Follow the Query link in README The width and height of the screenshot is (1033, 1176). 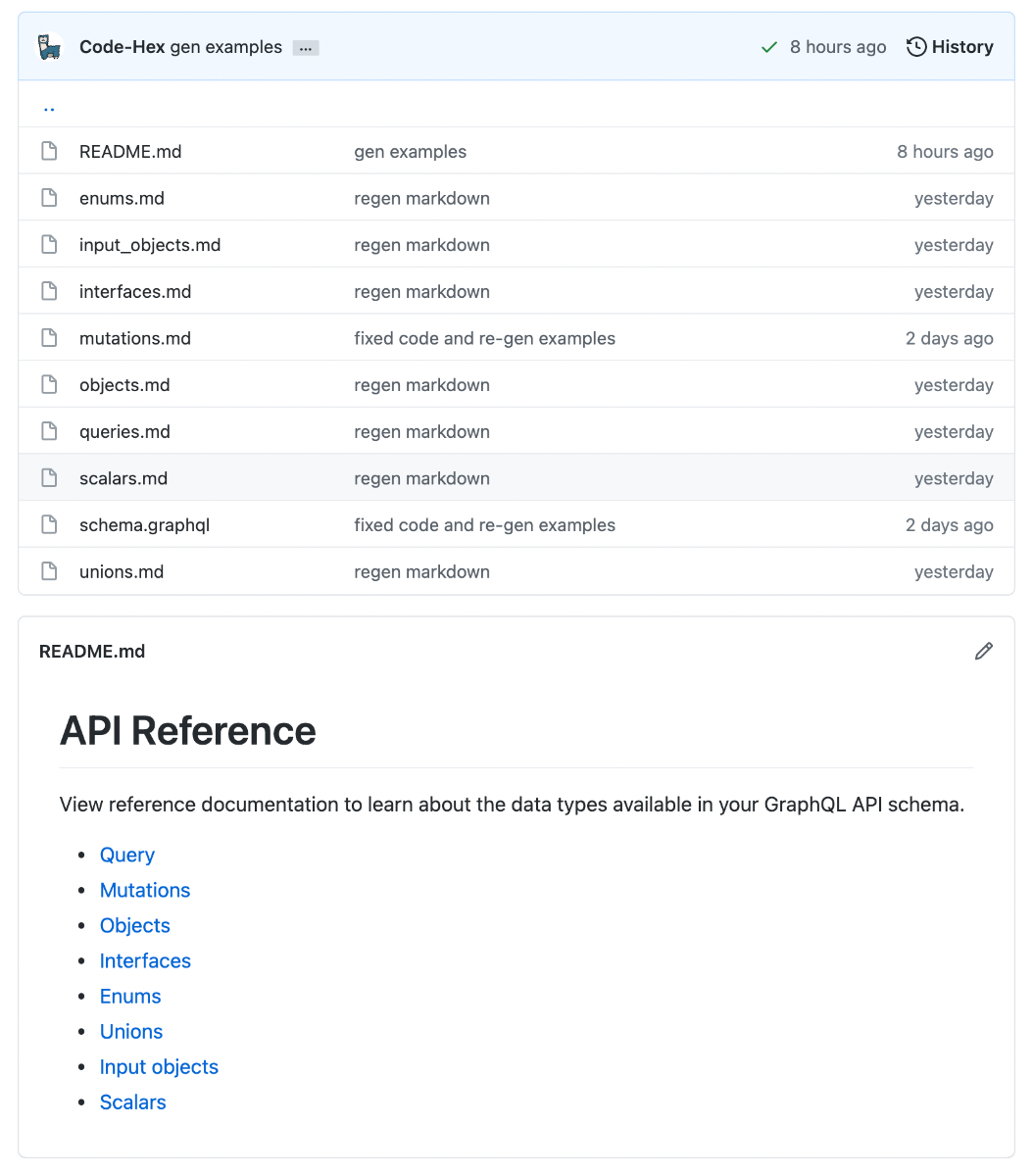tap(127, 855)
